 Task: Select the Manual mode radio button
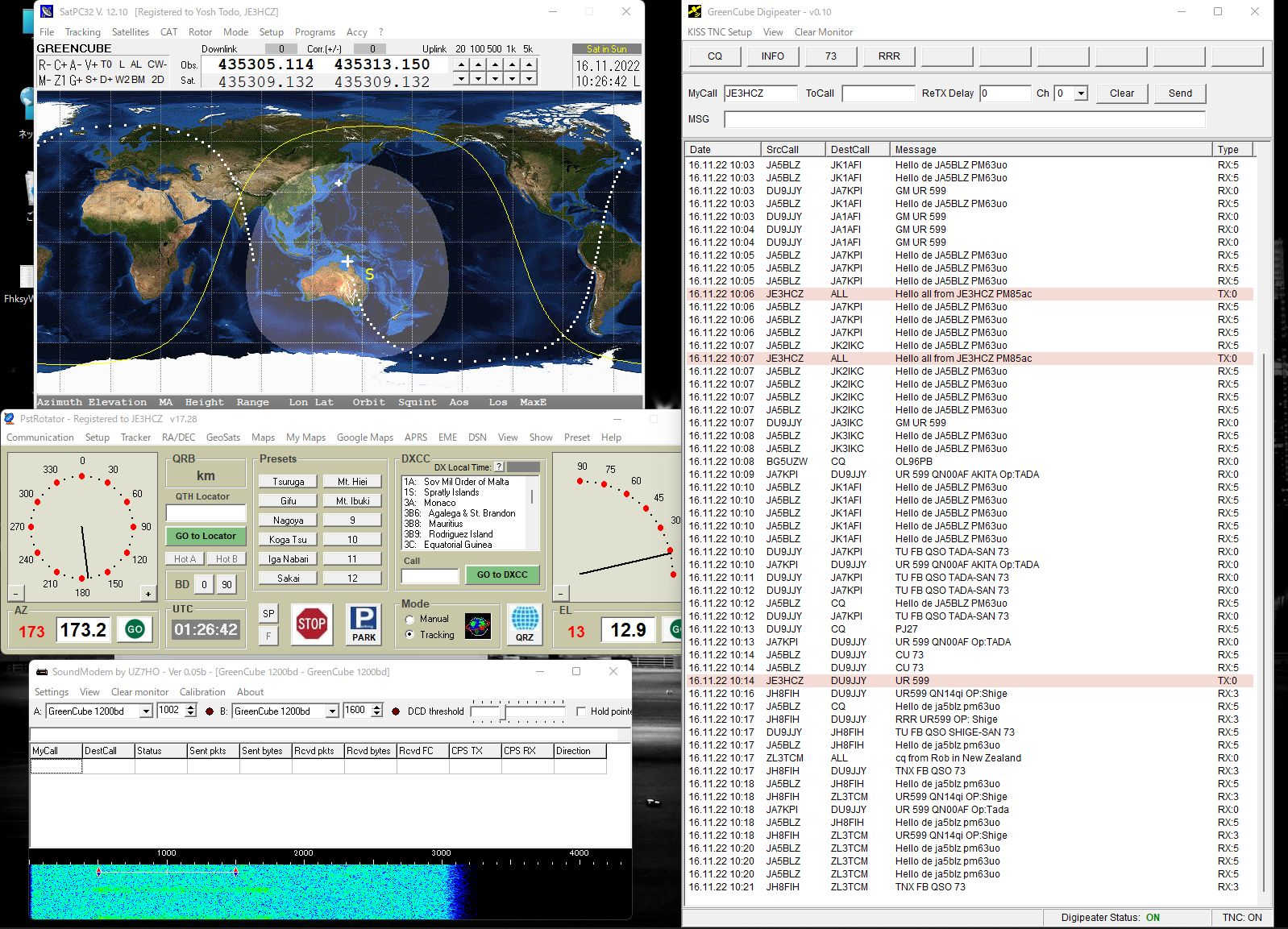tap(410, 620)
